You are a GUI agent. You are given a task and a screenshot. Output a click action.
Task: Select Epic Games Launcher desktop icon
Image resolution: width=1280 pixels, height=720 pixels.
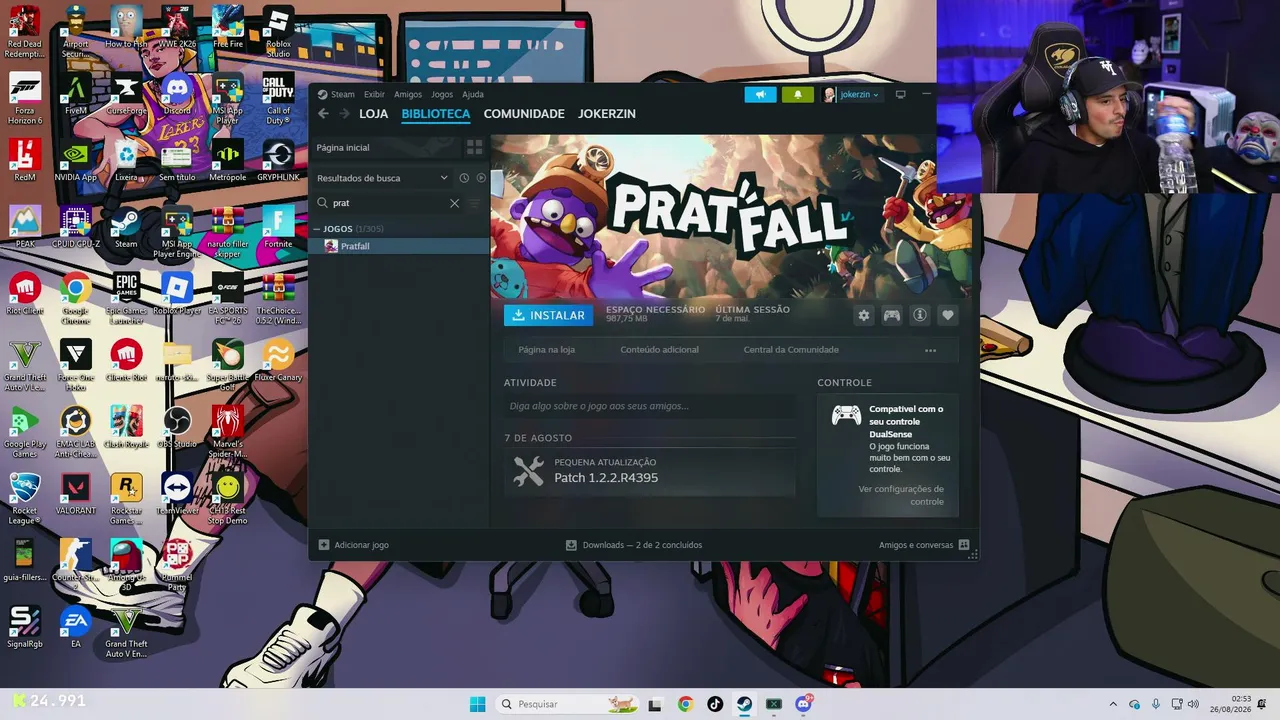point(126,296)
